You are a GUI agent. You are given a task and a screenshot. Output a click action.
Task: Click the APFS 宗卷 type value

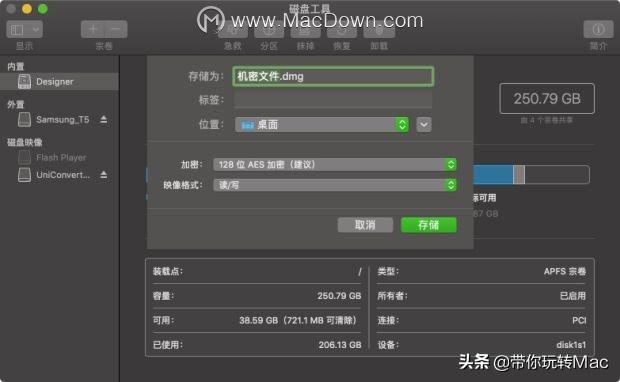[x=565, y=271]
